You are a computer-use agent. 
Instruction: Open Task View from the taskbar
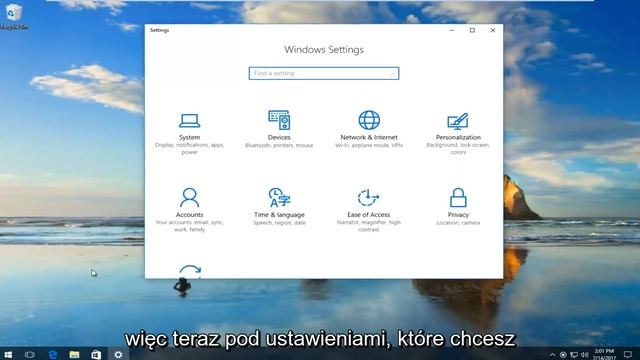pyautogui.click(x=30, y=355)
